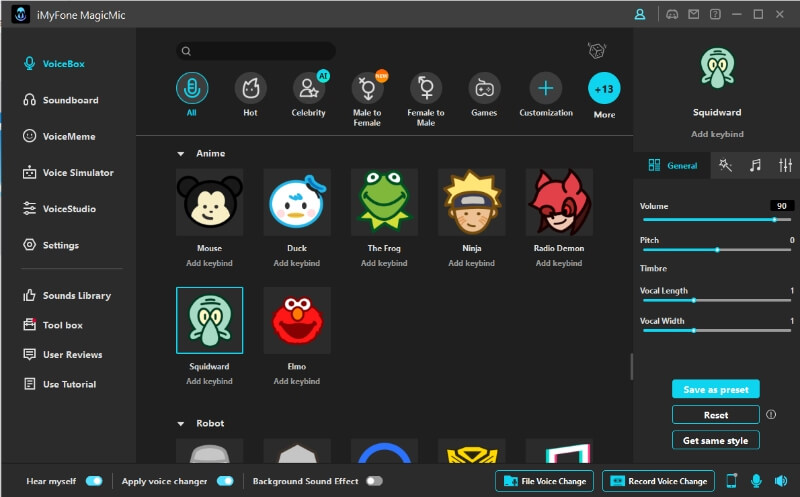Open Use Tutorial from the sidebar
This screenshot has height=497, width=800.
[x=60, y=384]
